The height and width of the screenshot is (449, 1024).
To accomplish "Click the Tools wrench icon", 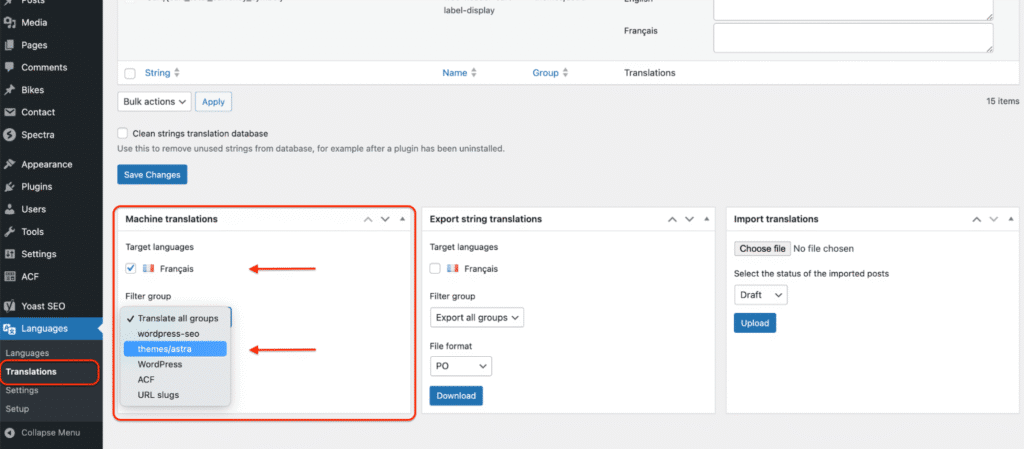I will pos(9,232).
